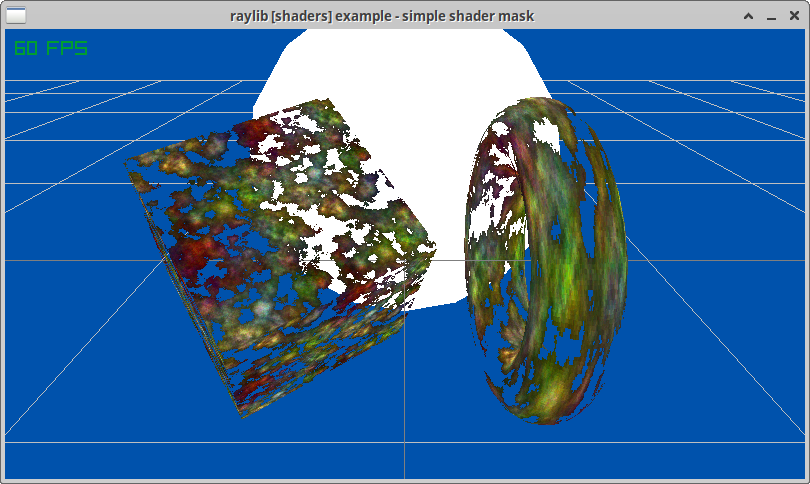Shade the window with the up-arrow button
Screen dimensions: 810x484
pos(748,16)
